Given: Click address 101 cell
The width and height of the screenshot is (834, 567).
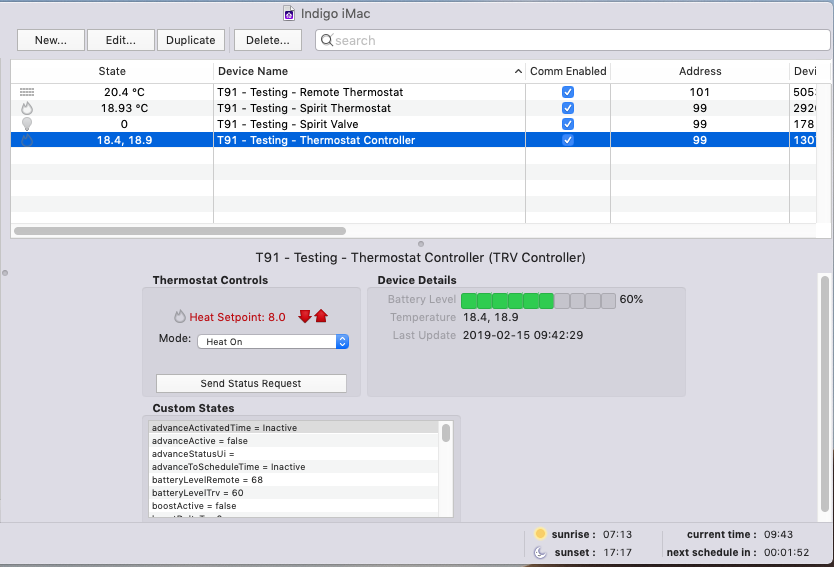Looking at the screenshot, I should 699,92.
